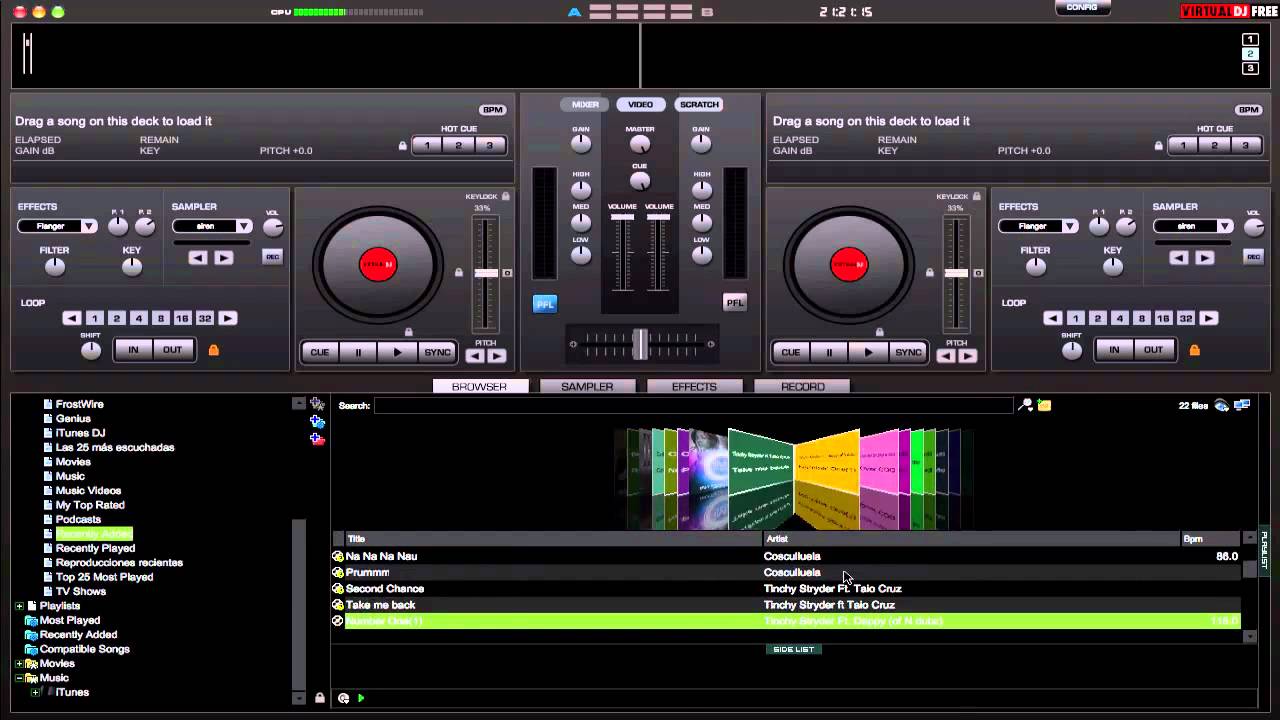This screenshot has width=1280, height=720.
Task: Click the SIDE LIST button
Action: (x=794, y=649)
